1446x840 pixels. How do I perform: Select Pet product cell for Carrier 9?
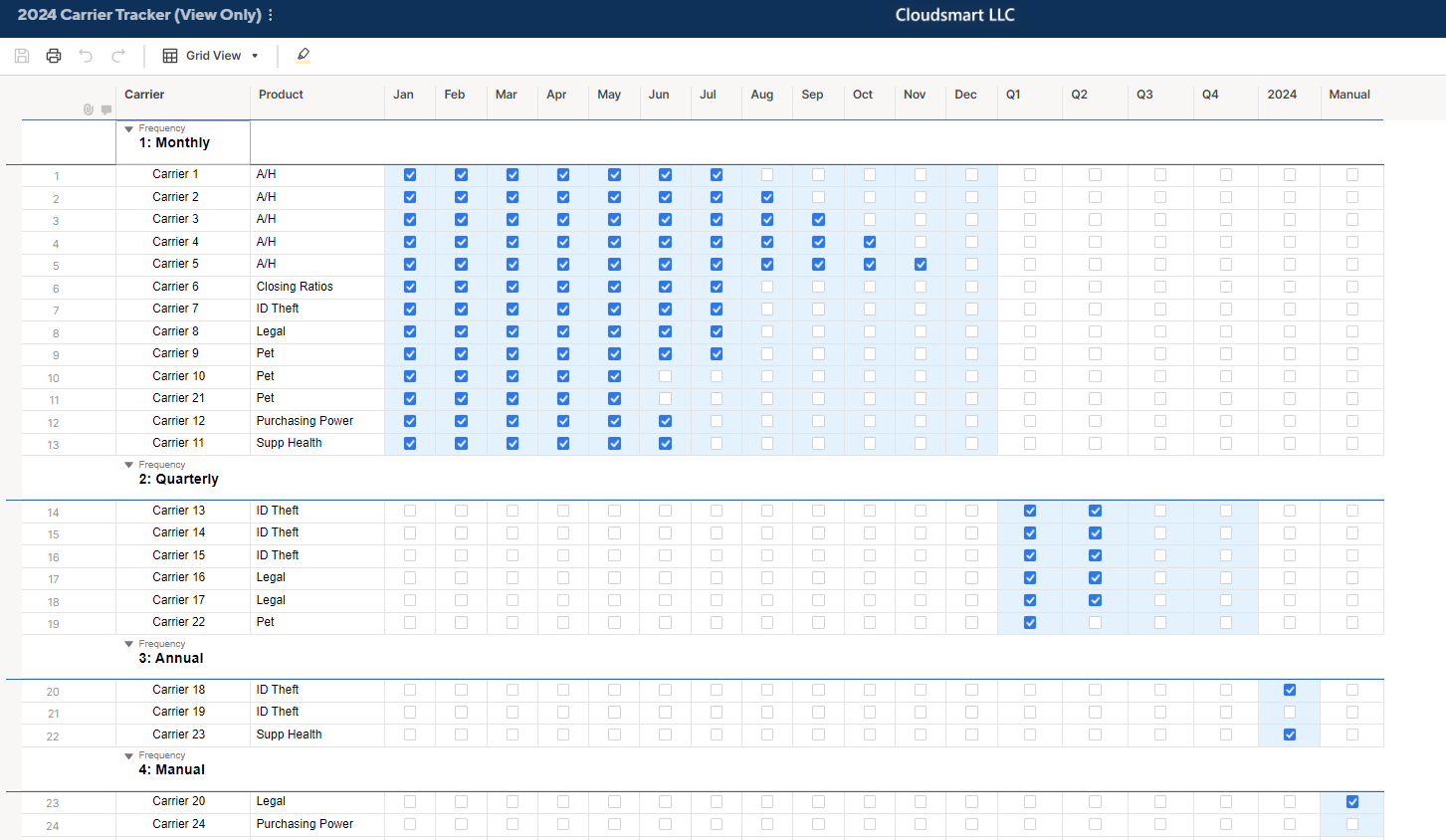click(x=317, y=354)
